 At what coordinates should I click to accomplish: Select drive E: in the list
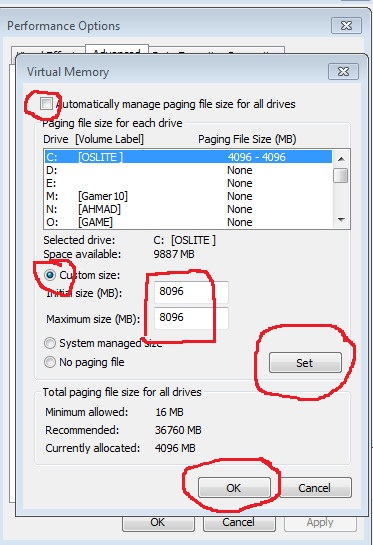click(x=188, y=183)
